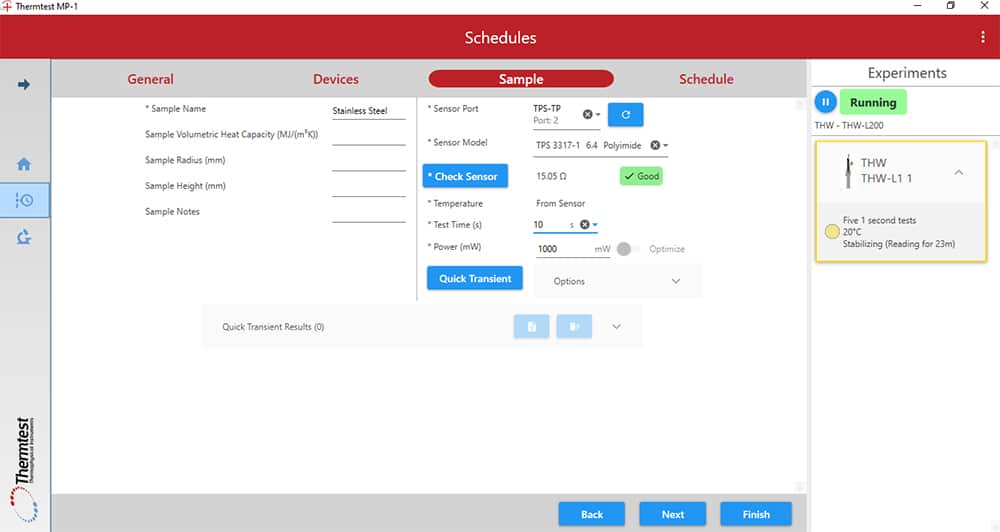Click the From Sensor temperature value
The width and height of the screenshot is (1000, 532).
[x=560, y=203]
